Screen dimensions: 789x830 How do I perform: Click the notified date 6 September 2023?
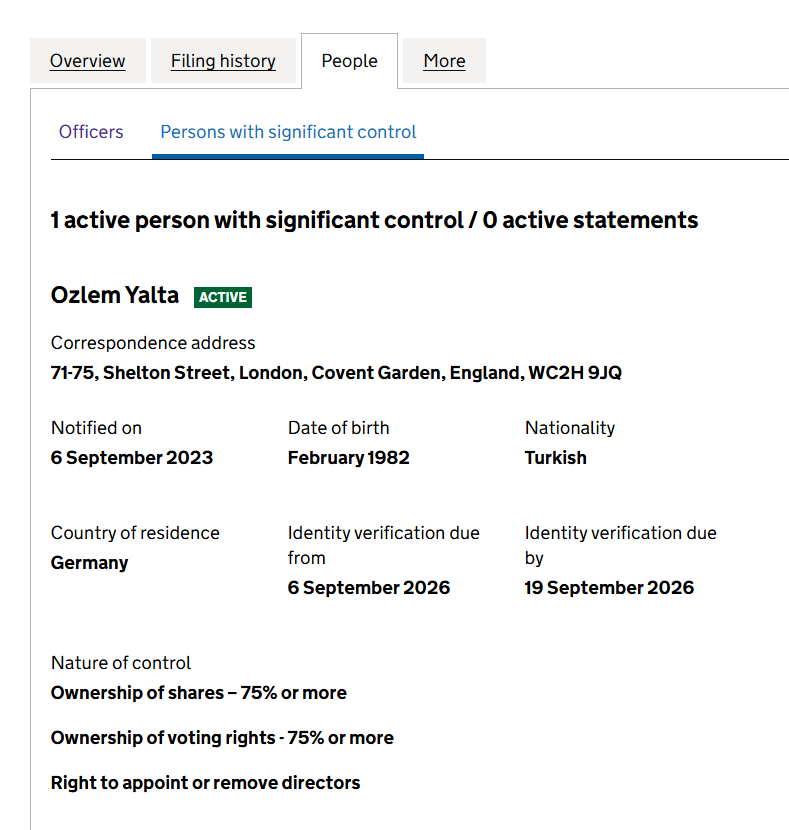coord(132,457)
